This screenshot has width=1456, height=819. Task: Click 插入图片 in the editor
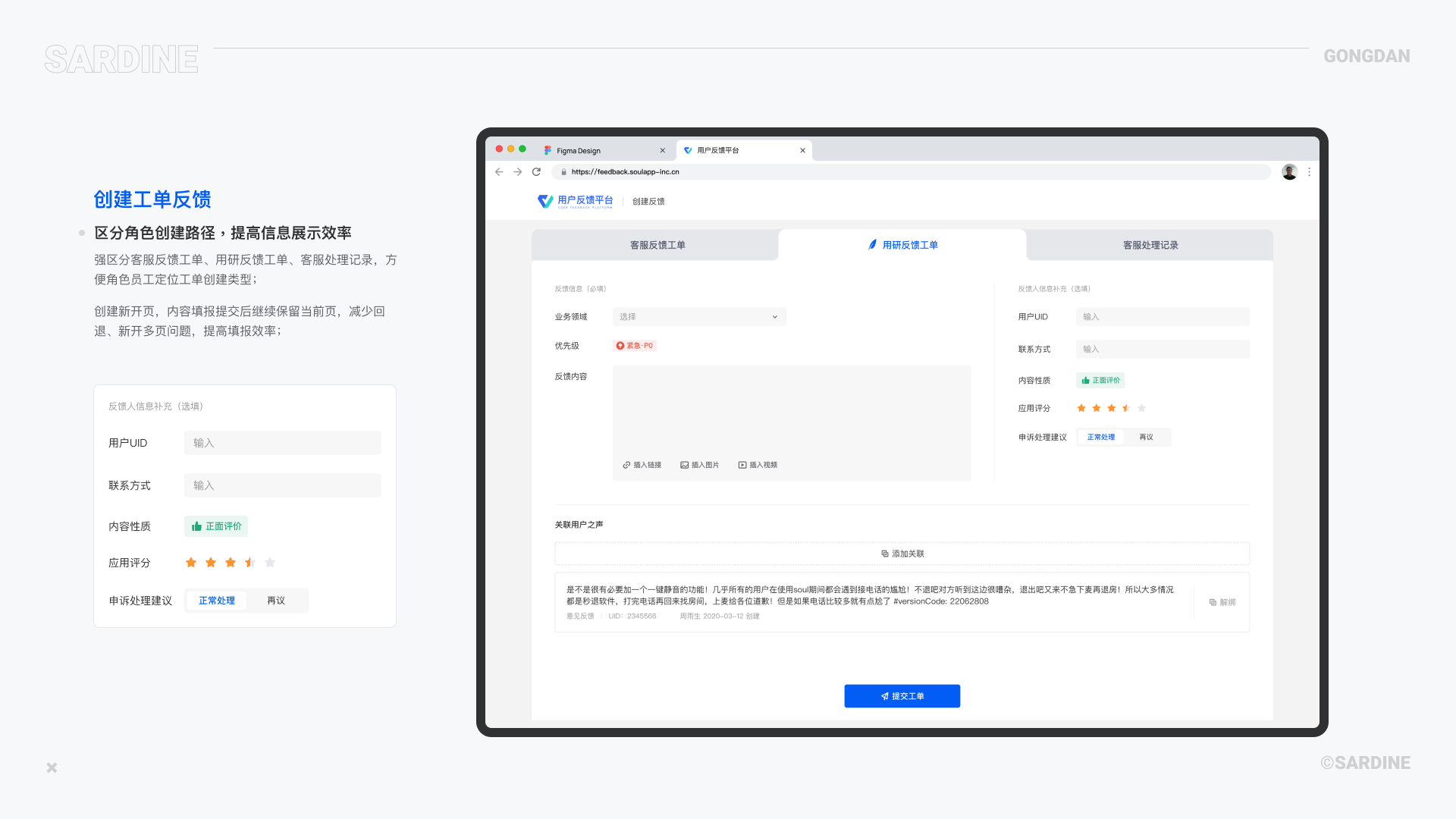pos(699,465)
